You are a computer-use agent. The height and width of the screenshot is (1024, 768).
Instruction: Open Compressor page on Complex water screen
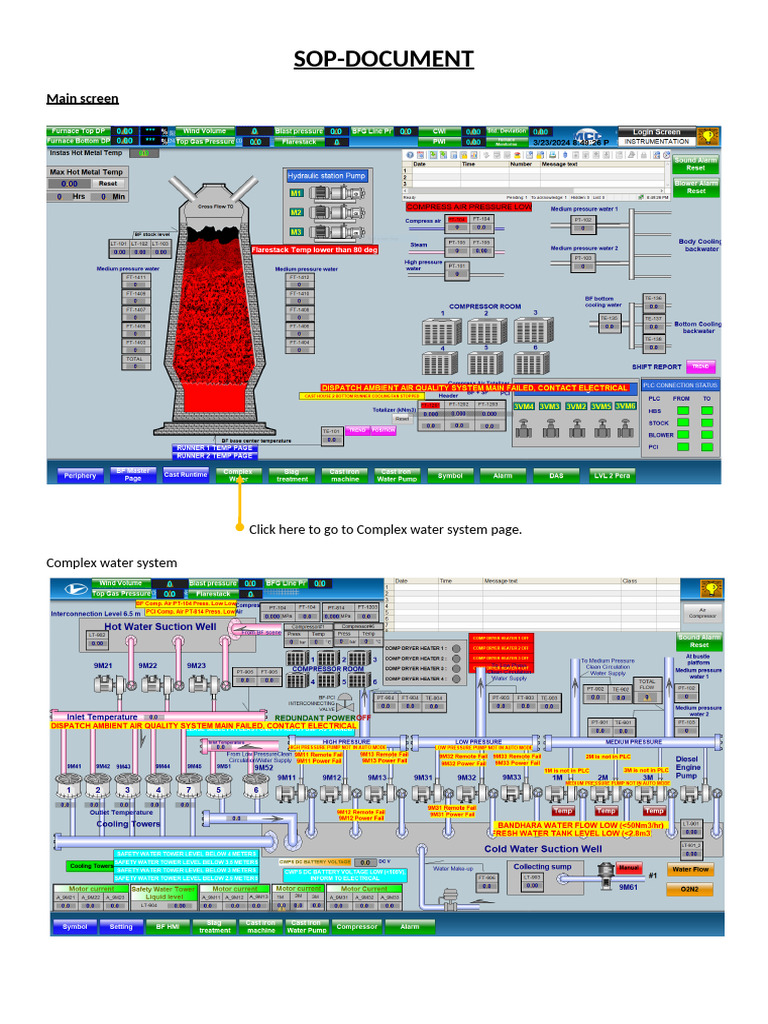click(x=357, y=926)
